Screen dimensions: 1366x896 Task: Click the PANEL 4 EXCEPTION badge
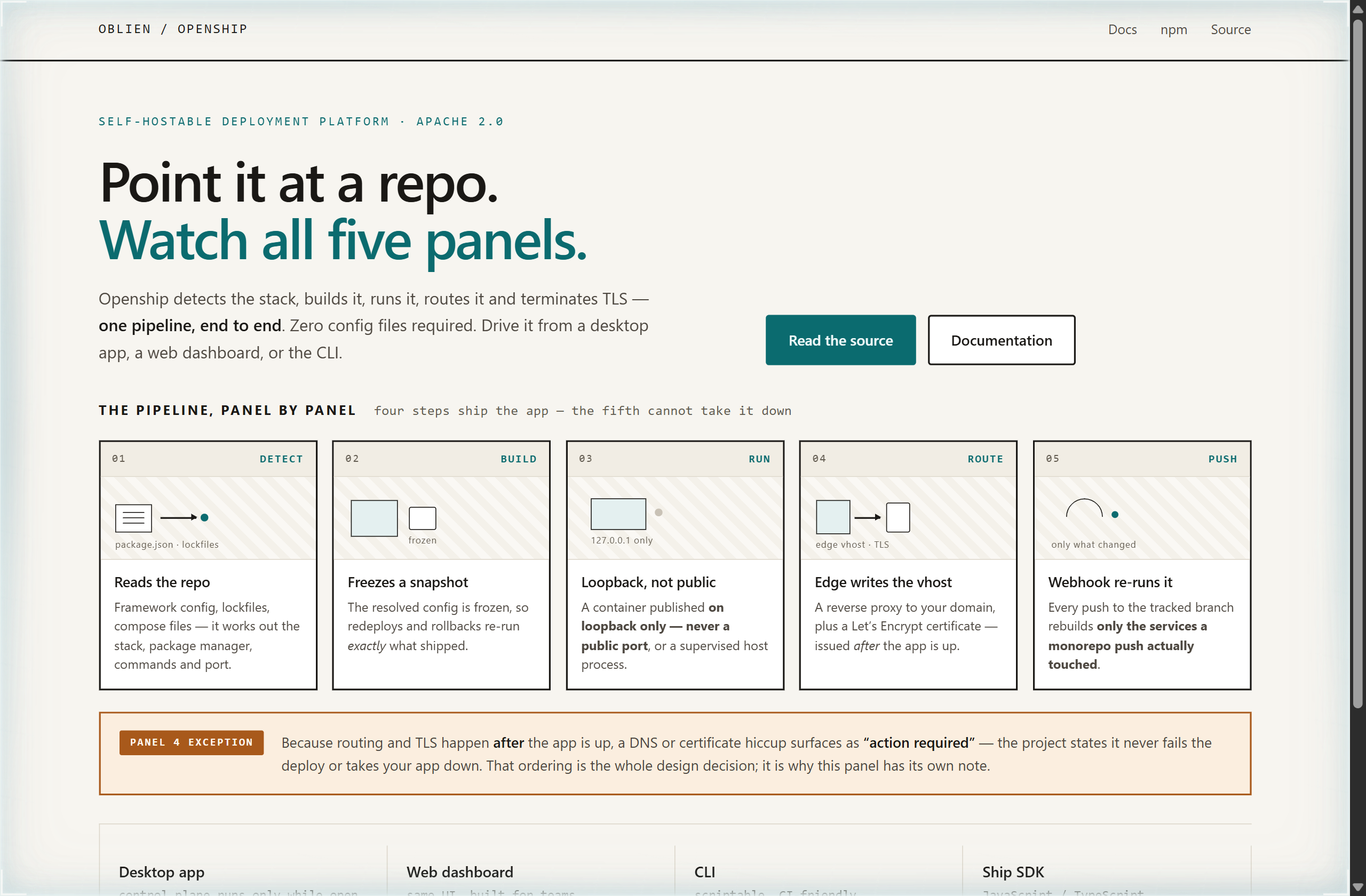[x=191, y=742]
